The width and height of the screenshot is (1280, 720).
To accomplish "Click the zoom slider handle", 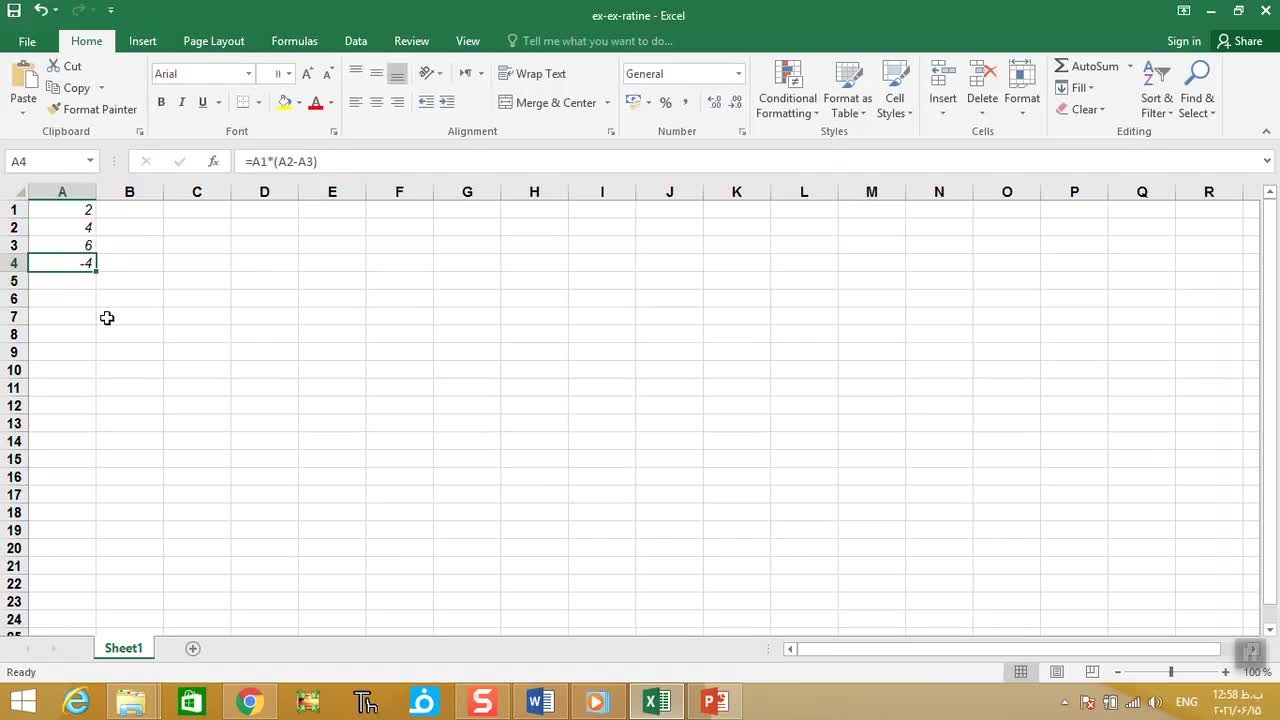I will coord(1171,672).
